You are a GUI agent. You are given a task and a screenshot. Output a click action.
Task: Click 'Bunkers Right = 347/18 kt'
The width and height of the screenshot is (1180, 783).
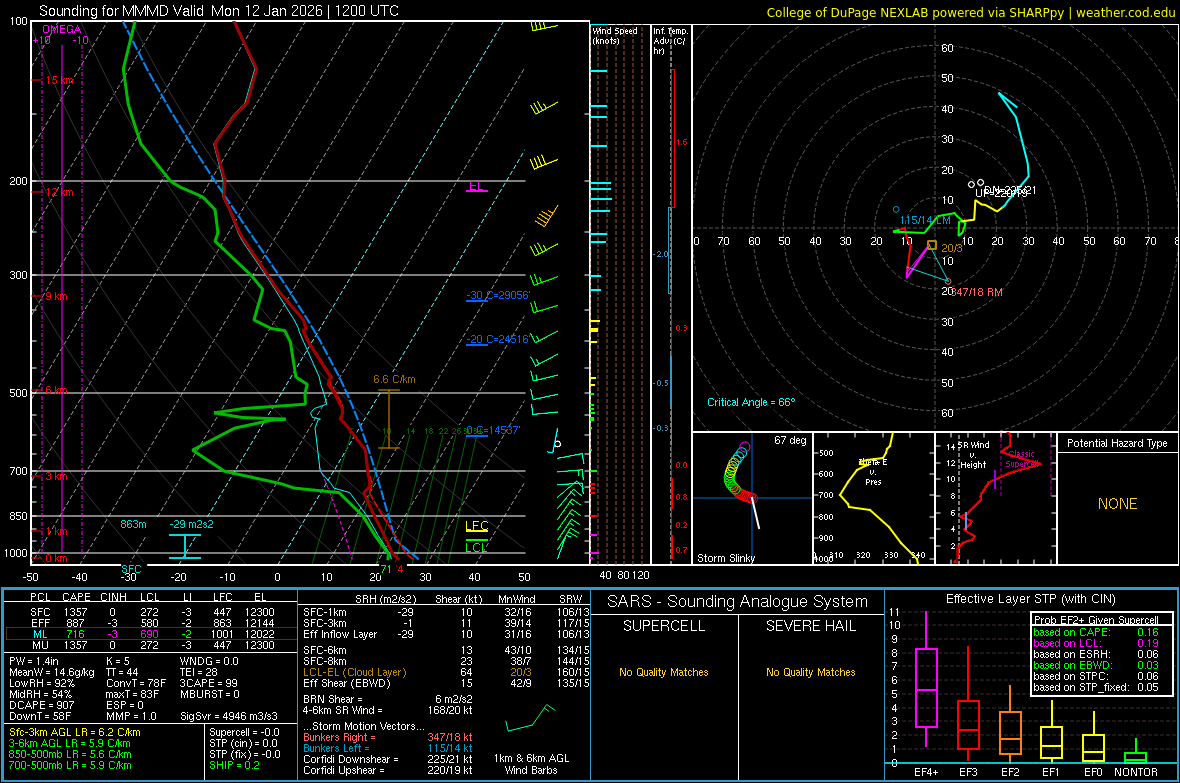tap(388, 737)
